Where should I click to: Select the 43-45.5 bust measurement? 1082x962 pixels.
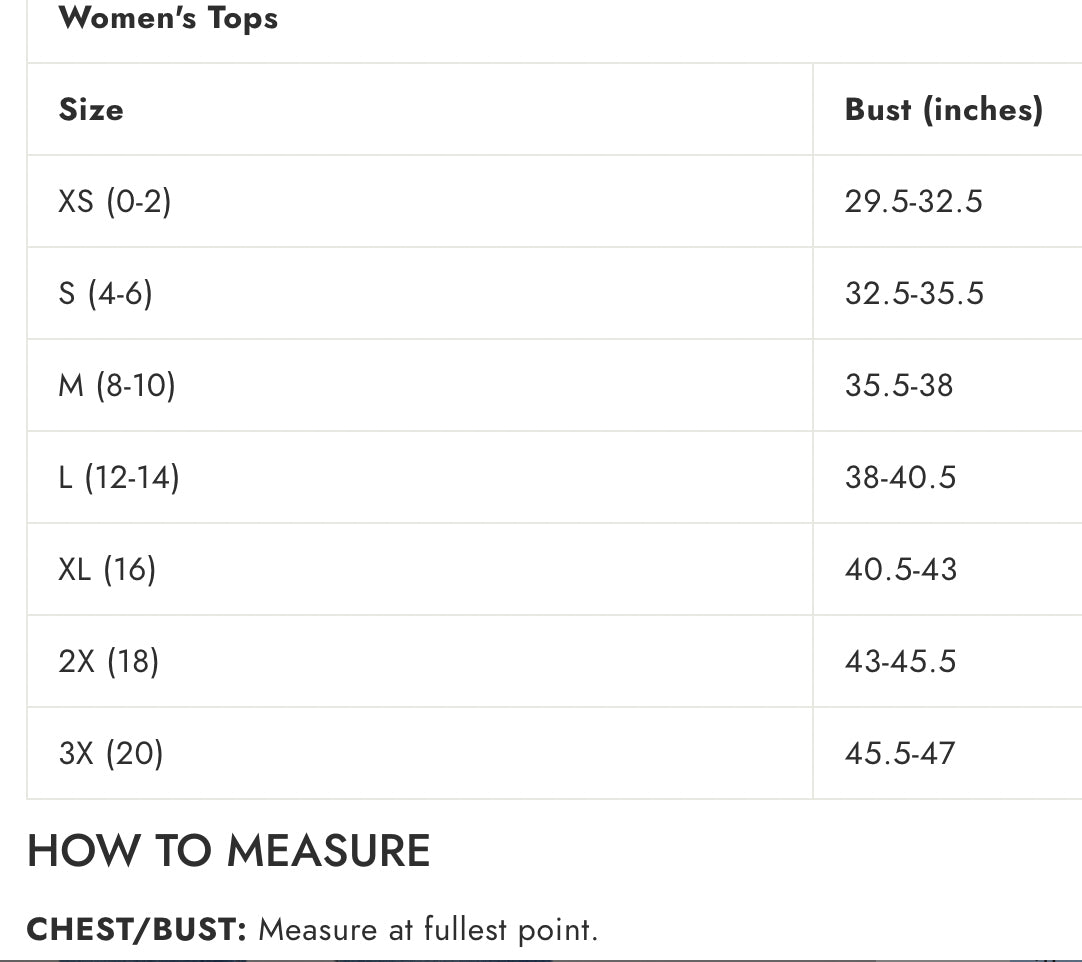click(x=901, y=661)
